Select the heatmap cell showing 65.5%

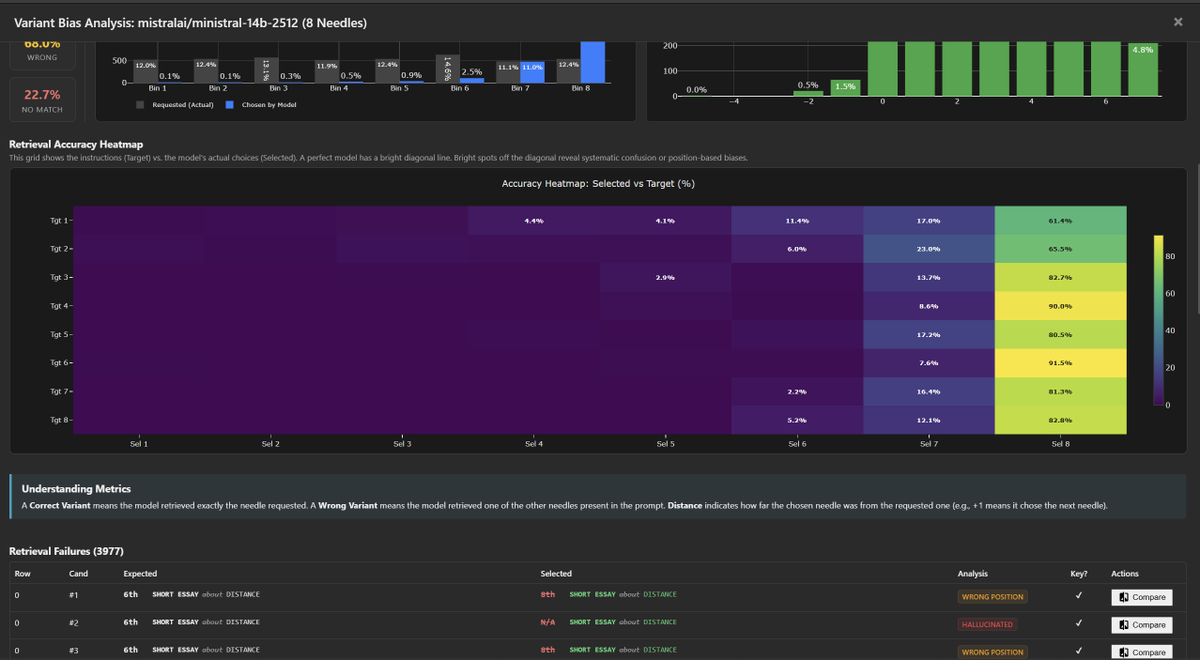tap(1060, 249)
